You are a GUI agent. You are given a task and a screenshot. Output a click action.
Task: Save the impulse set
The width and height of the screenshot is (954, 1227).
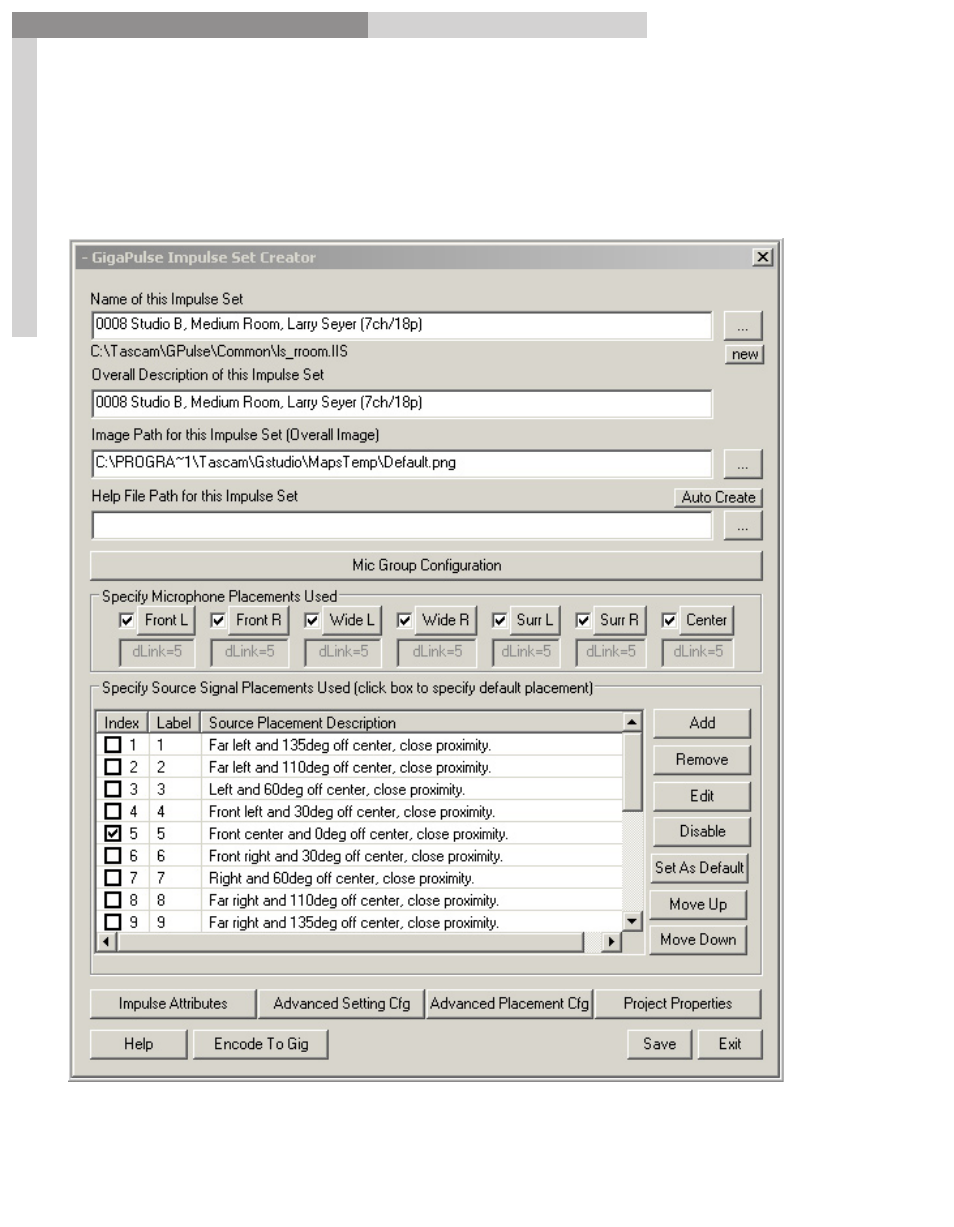pos(659,1044)
